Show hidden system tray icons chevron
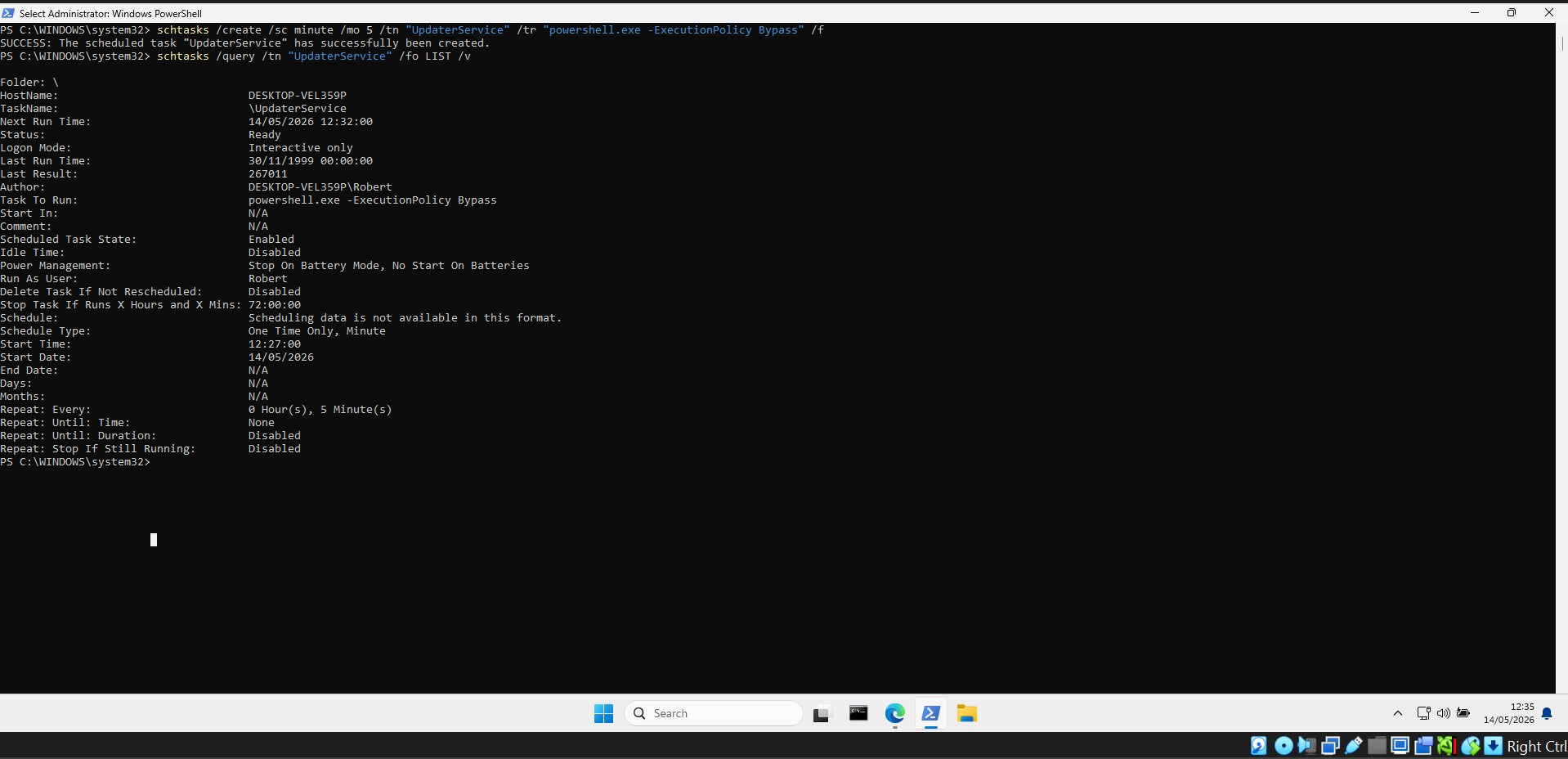 pyautogui.click(x=1398, y=713)
